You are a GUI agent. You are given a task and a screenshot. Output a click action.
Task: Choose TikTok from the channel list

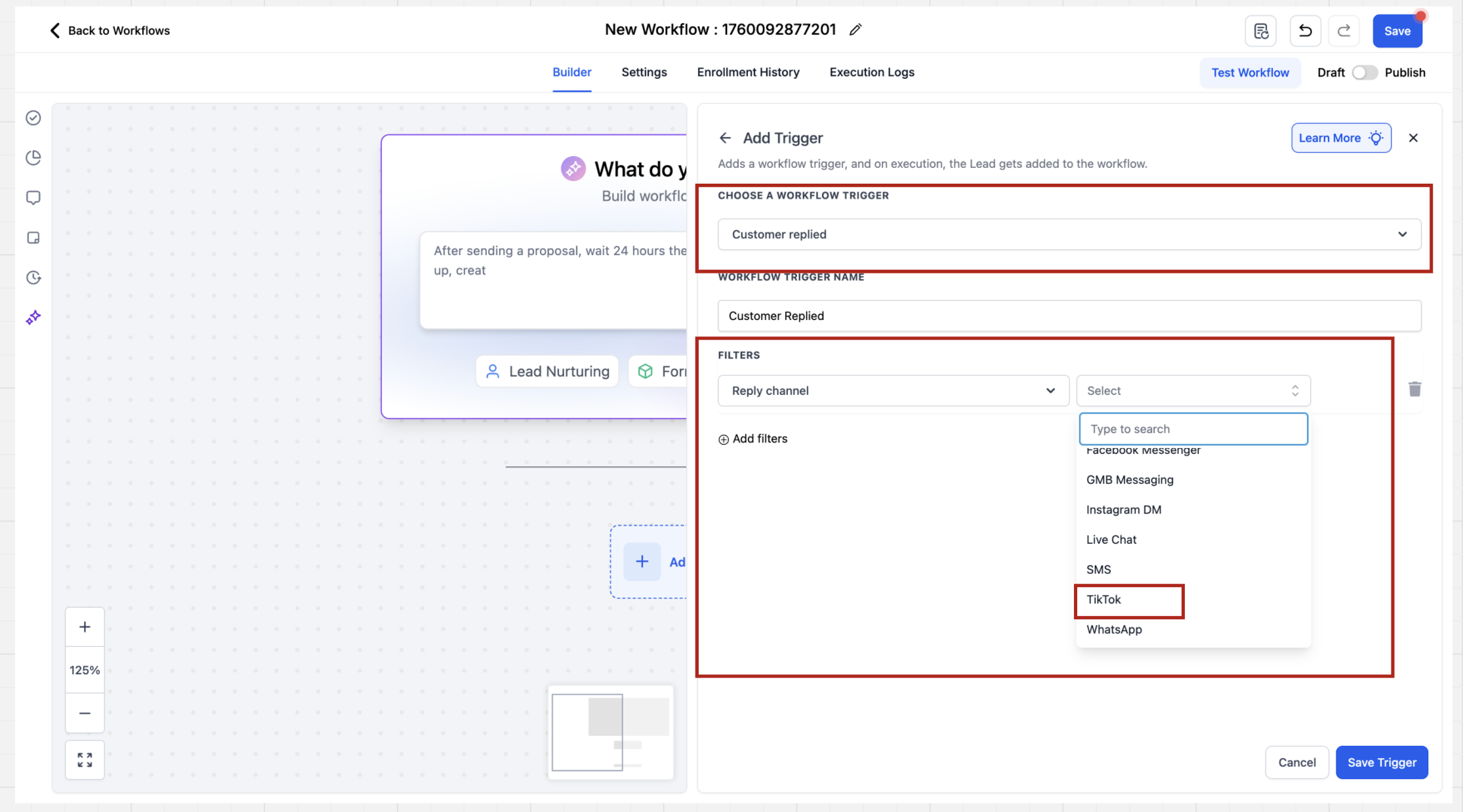pyautogui.click(x=1104, y=599)
